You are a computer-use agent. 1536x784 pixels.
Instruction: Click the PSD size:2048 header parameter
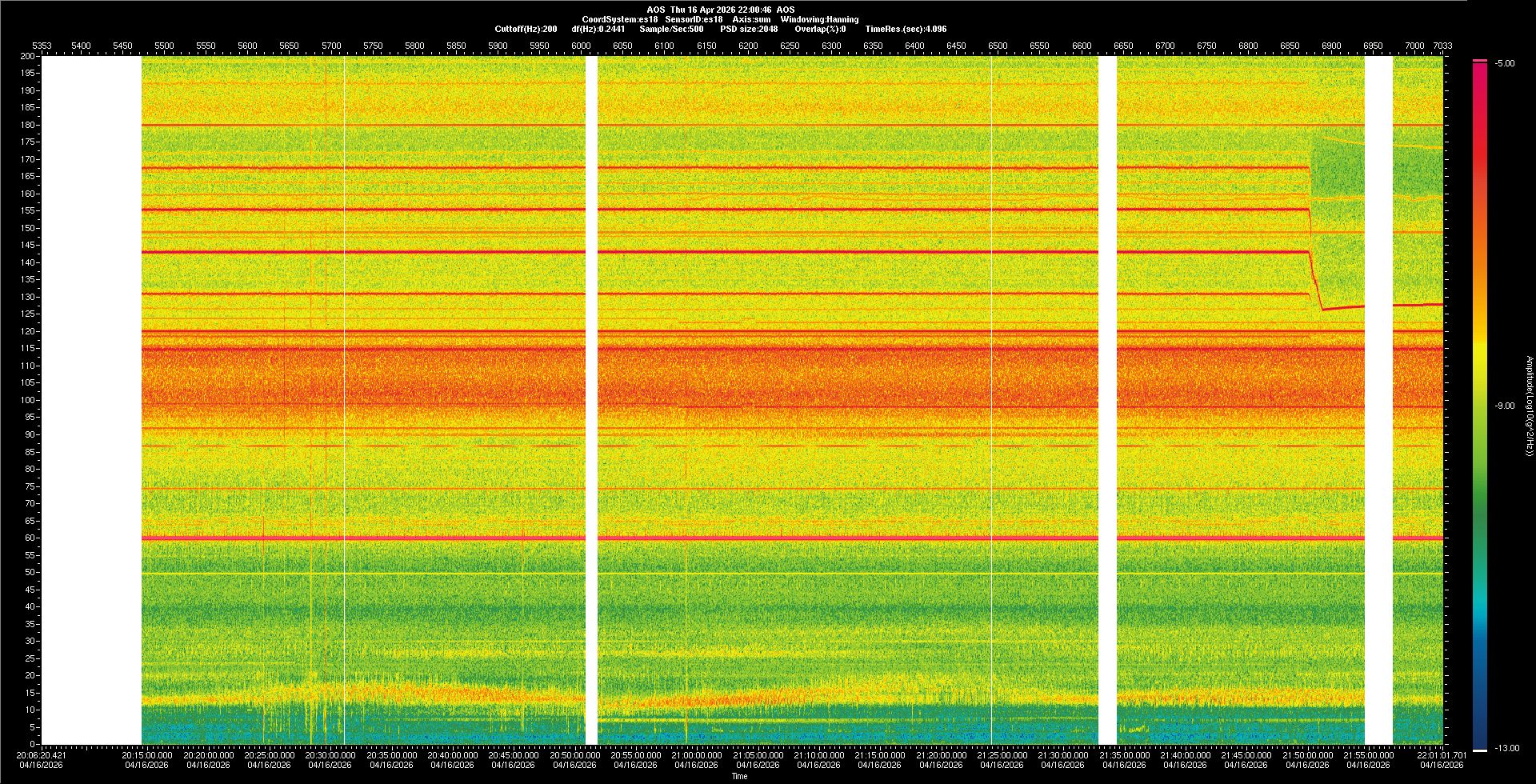pos(749,29)
